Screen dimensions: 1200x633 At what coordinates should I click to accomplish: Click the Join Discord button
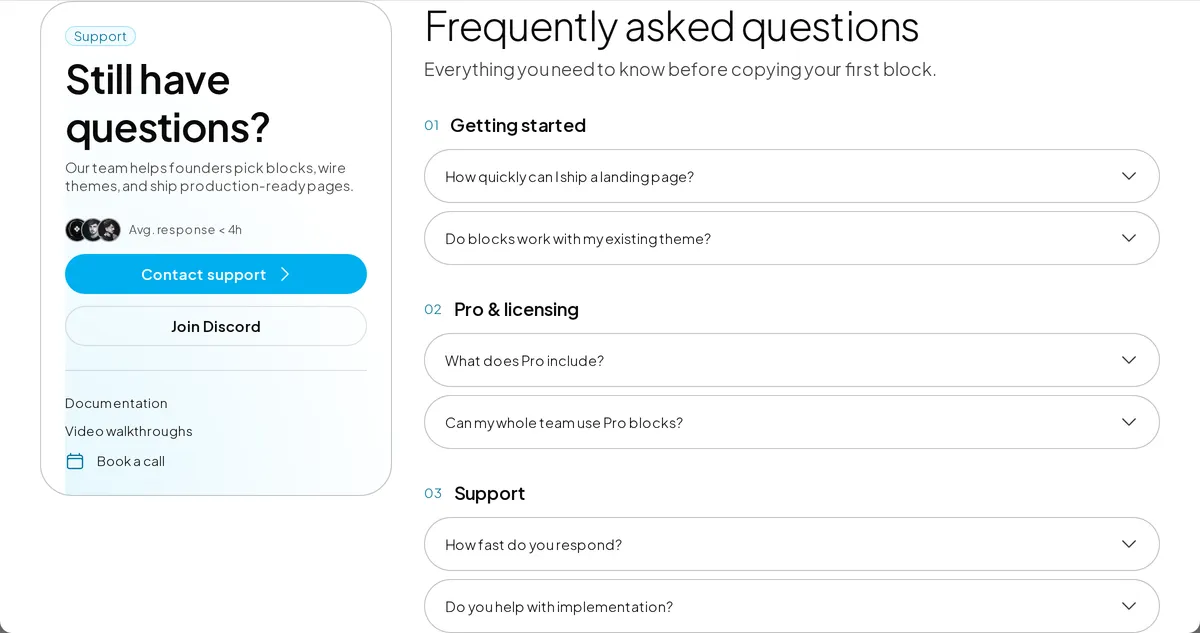[216, 326]
